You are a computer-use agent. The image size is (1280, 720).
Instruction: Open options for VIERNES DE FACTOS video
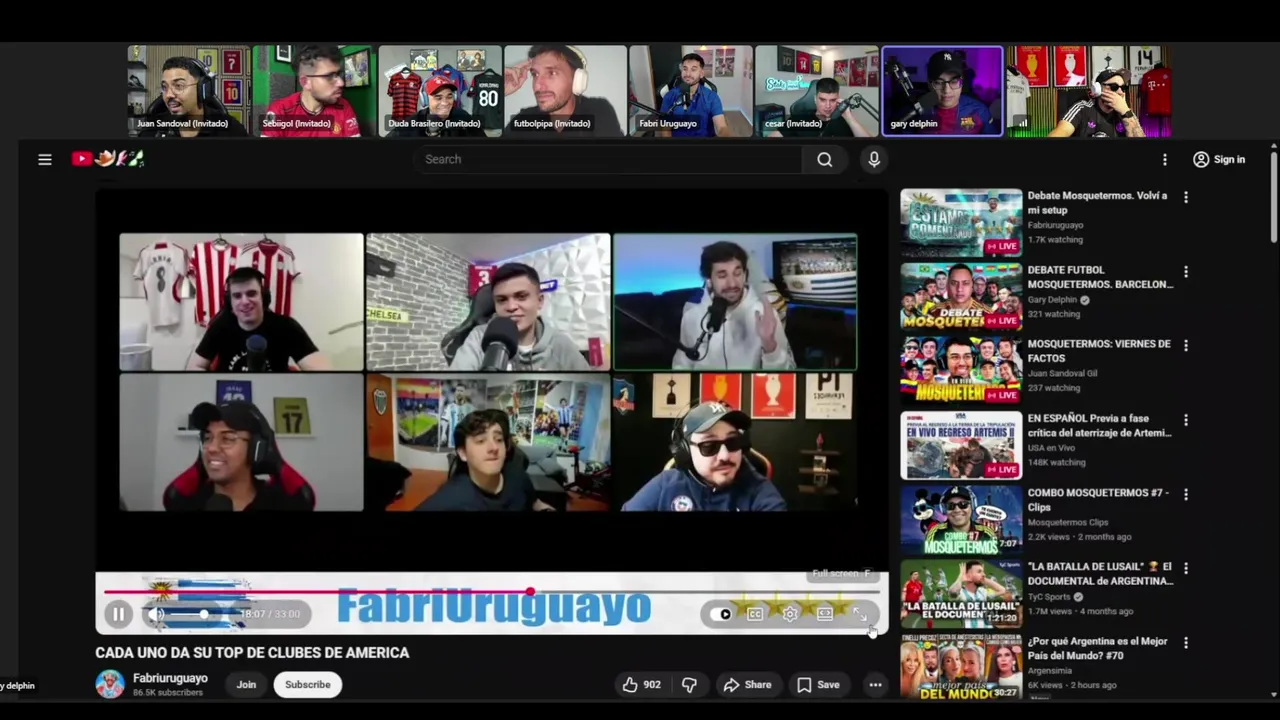tap(1186, 346)
